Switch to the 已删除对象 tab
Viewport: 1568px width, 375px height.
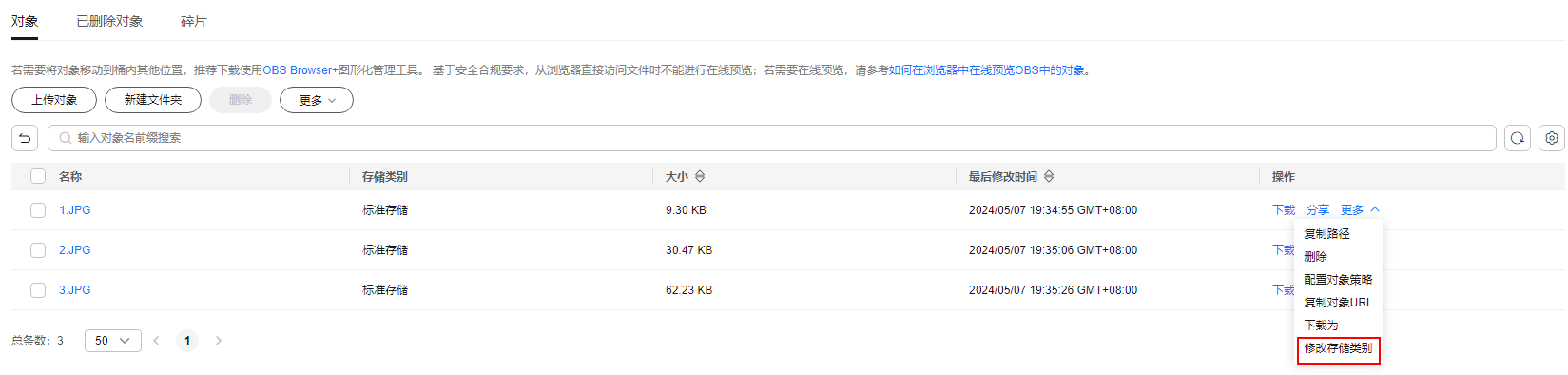pyautogui.click(x=109, y=21)
